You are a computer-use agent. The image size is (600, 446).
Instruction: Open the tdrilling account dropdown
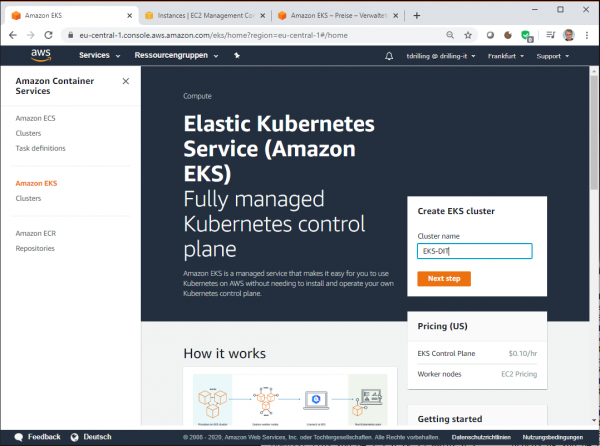440,56
